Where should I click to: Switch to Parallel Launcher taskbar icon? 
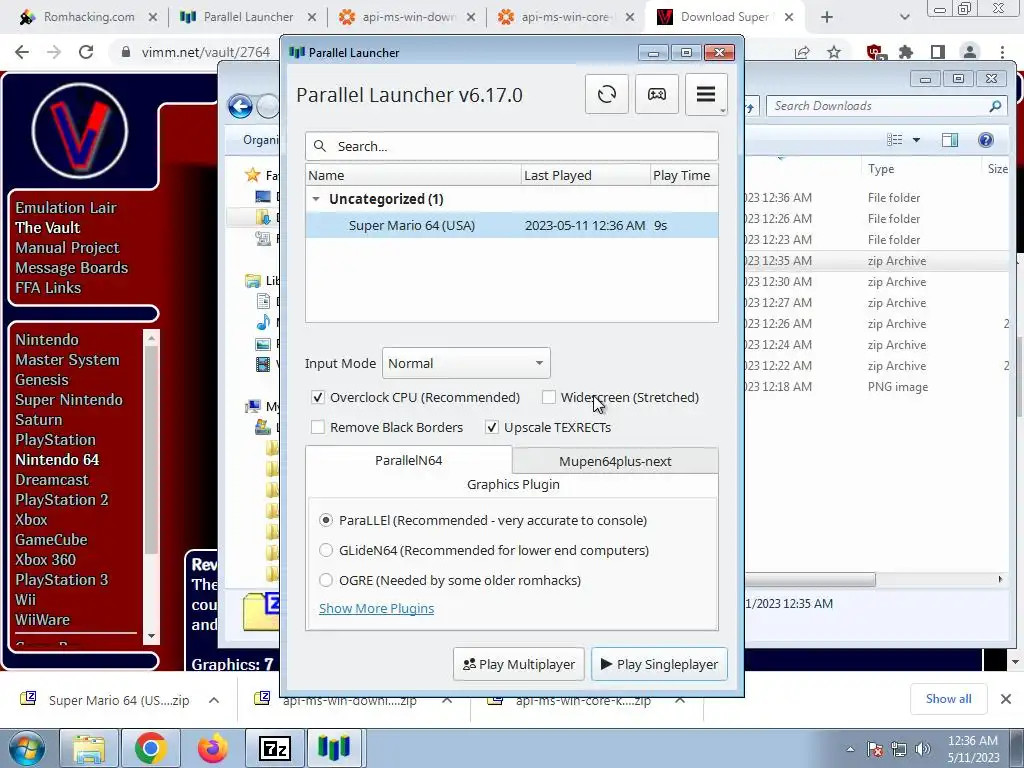[334, 748]
